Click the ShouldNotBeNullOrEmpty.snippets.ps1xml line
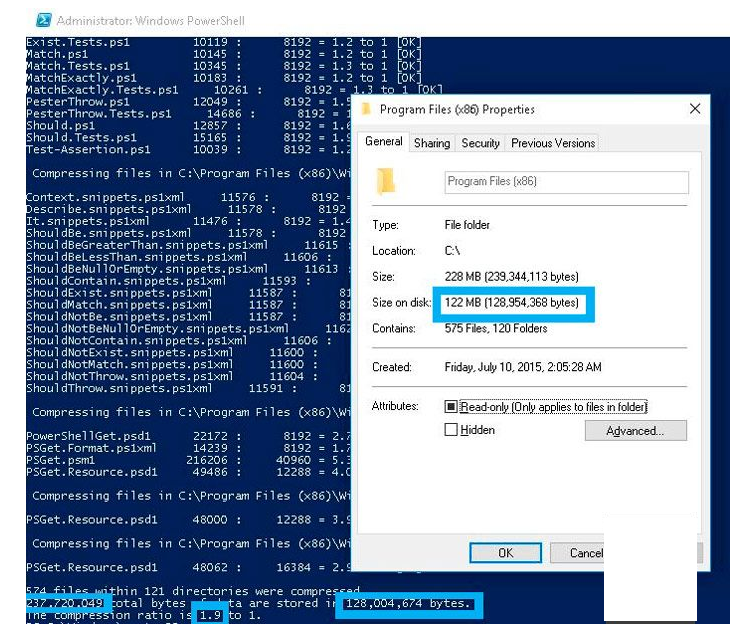The height and width of the screenshot is (626, 735). click(188, 329)
